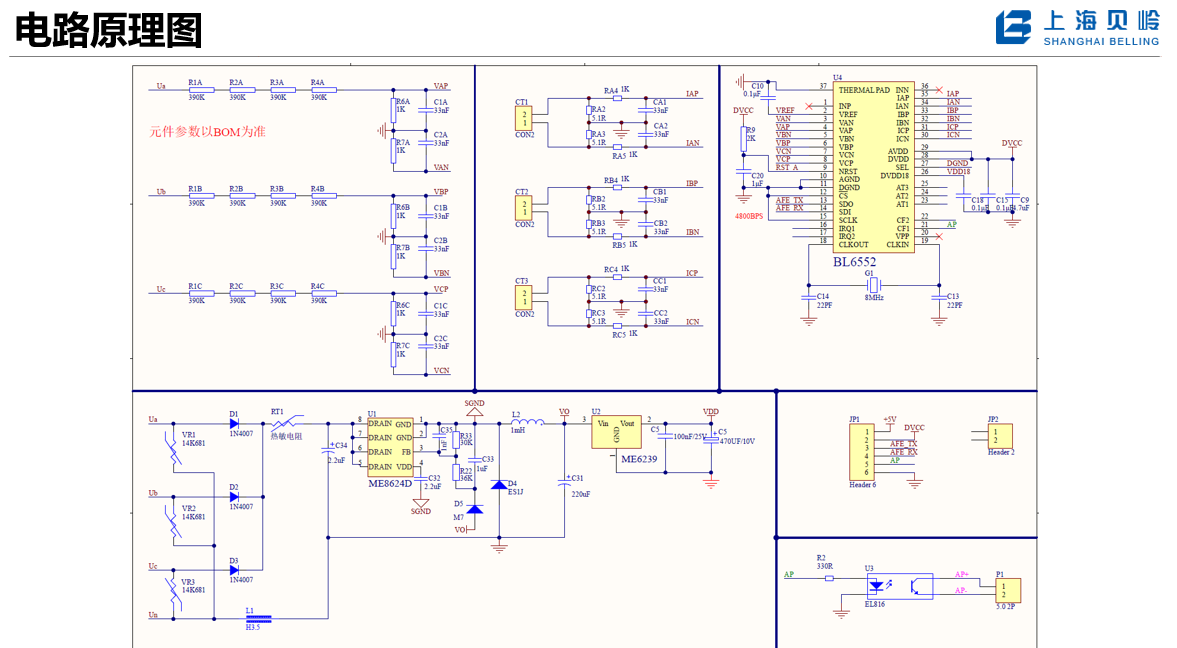The height and width of the screenshot is (648, 1177).
Task: Select the "VDD" net label above C5
Action: point(711,411)
